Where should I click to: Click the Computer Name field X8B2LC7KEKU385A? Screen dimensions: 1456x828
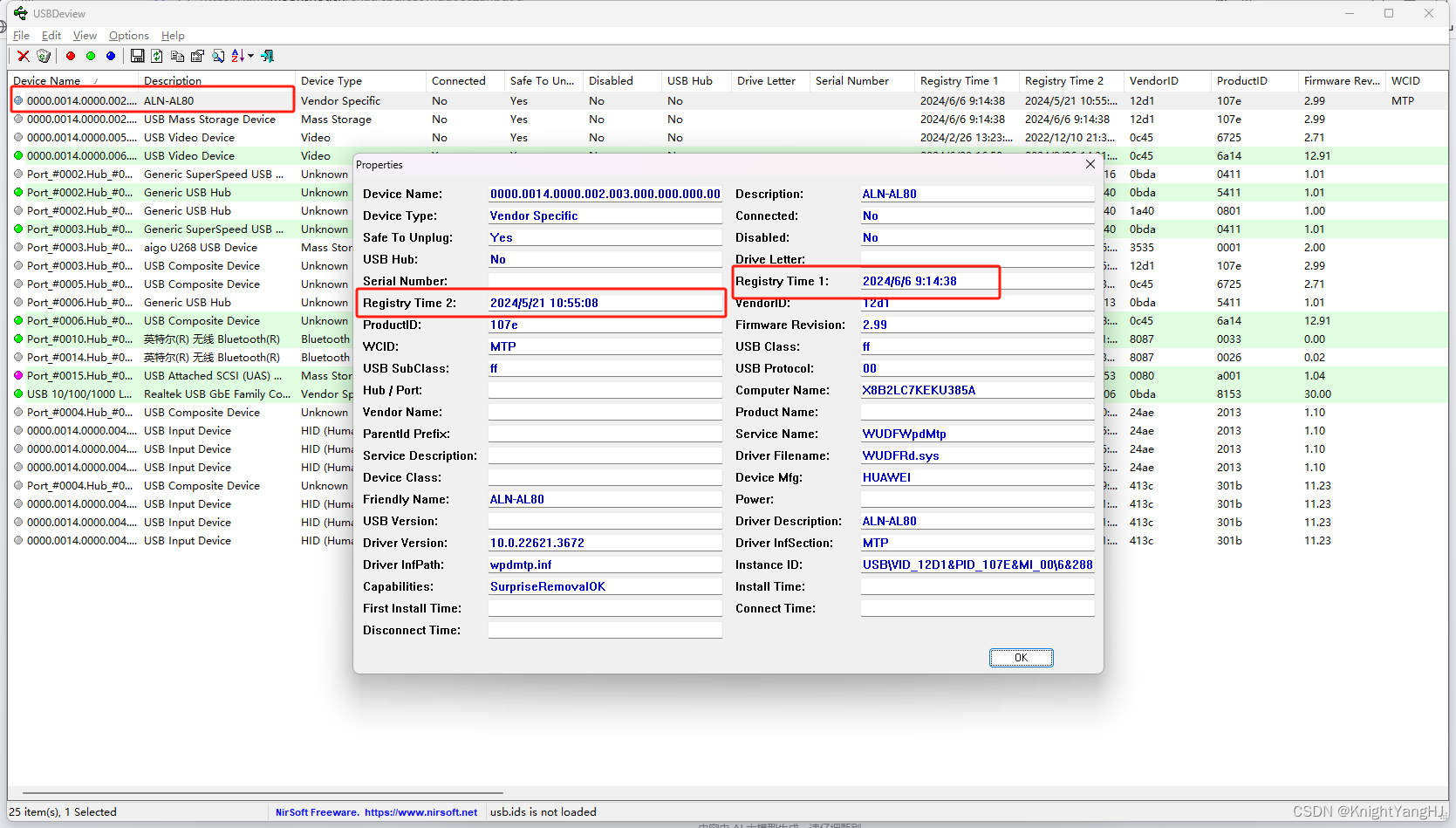pos(977,390)
